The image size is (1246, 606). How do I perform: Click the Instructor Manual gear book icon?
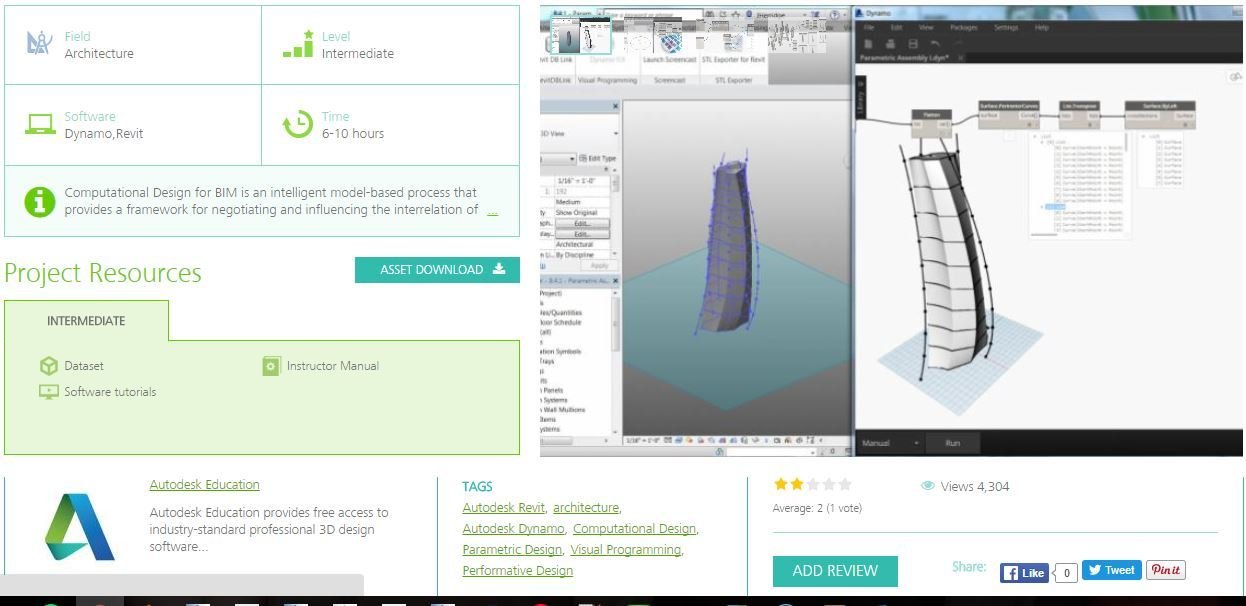point(271,366)
